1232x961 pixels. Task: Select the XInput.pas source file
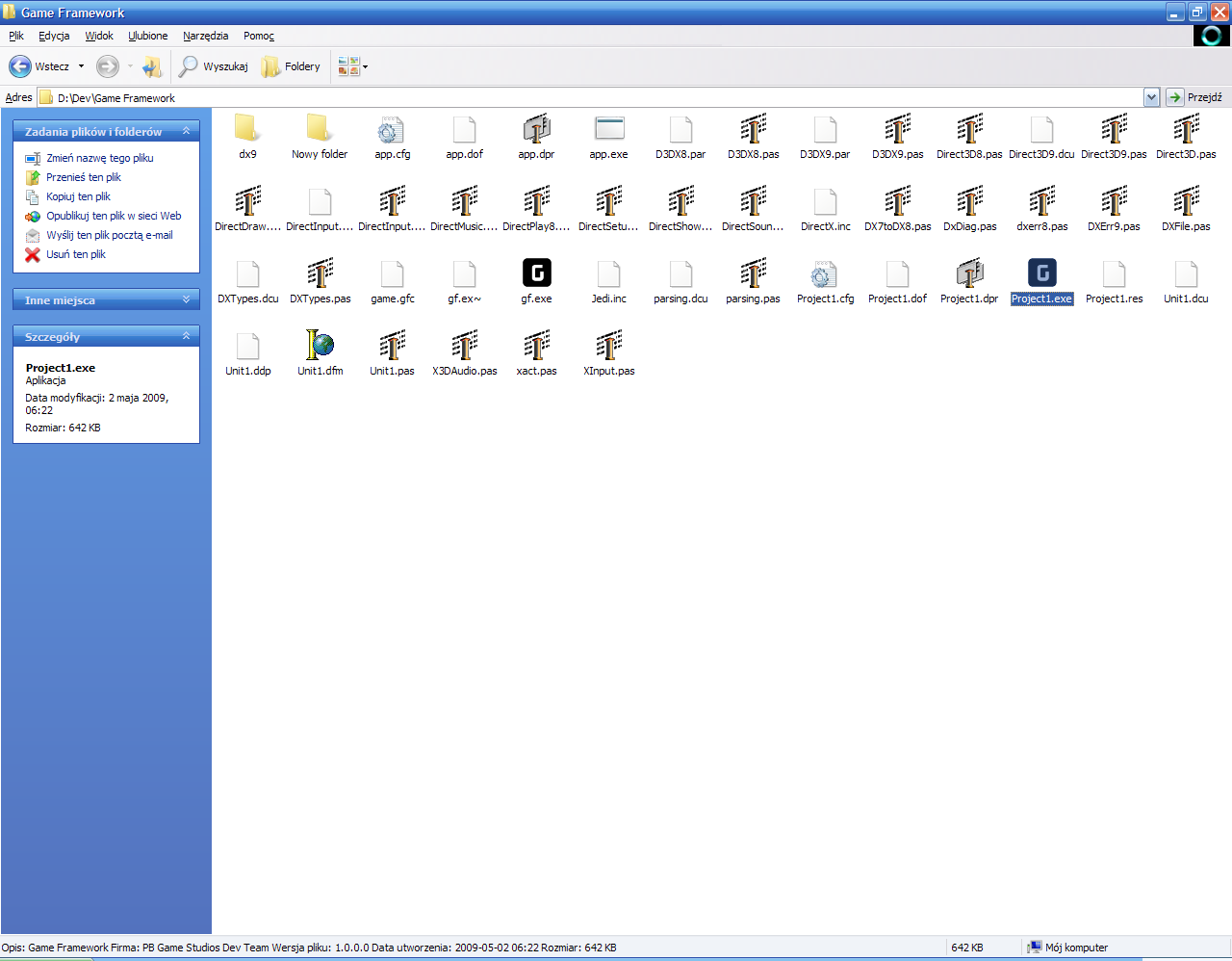(x=608, y=346)
